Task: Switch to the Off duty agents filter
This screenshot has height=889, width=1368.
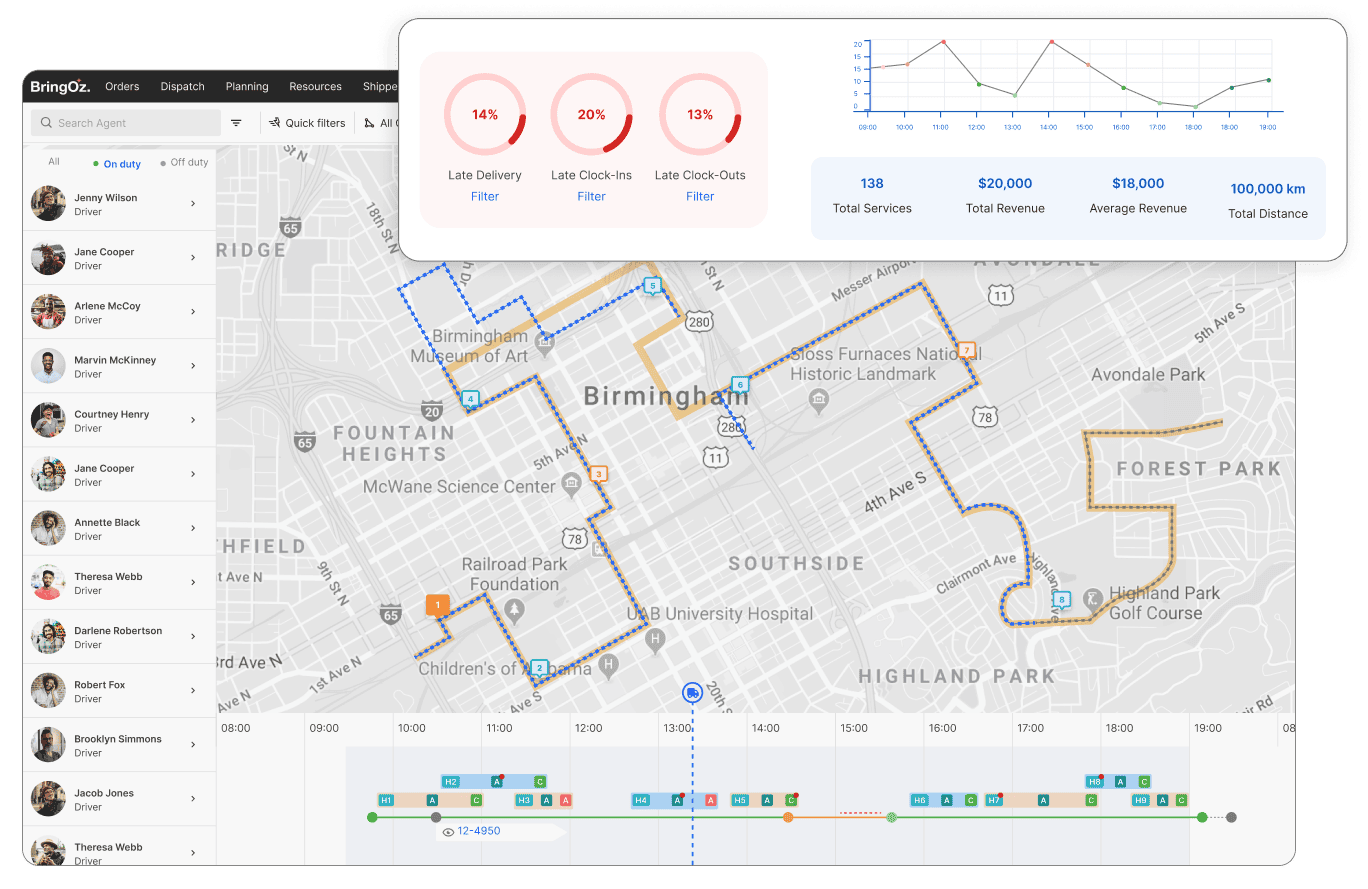Action: [184, 162]
